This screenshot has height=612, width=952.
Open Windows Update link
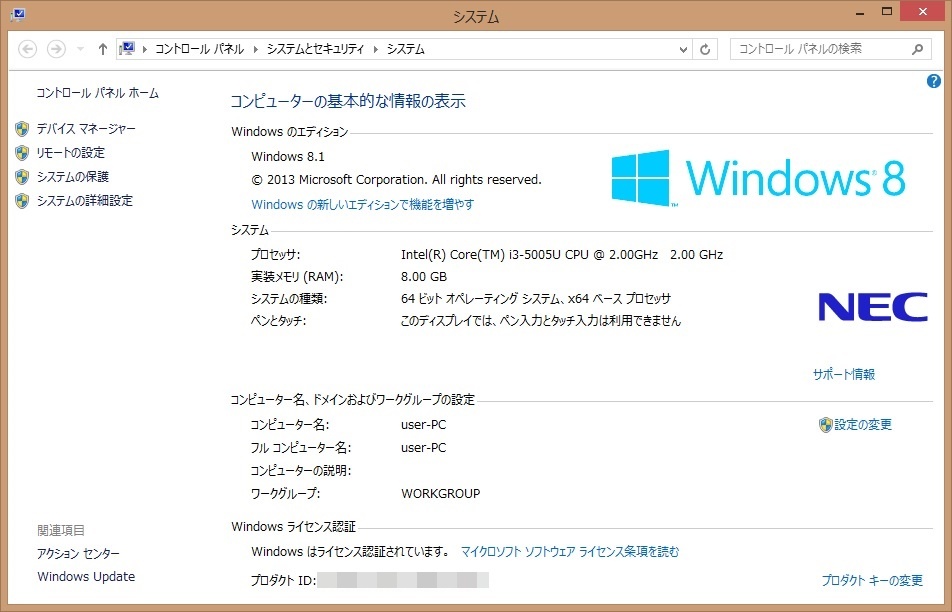coord(86,577)
